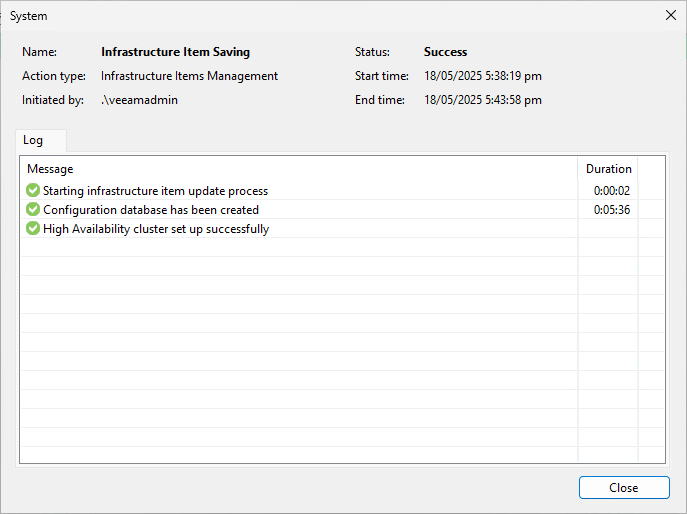Viewport: 687px width, 514px height.
Task: Select the 'High Availability cluster set up successfully' message
Action: 156,229
